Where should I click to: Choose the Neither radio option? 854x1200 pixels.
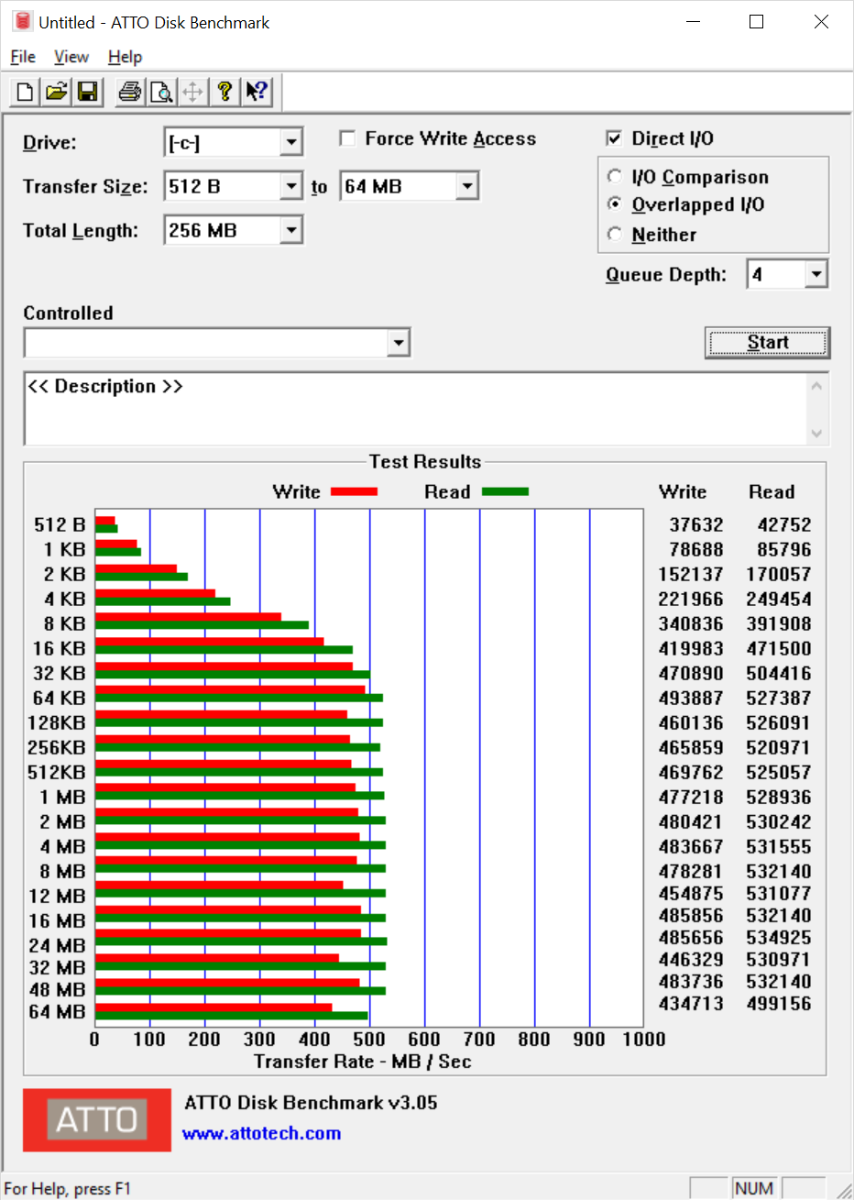pos(614,235)
